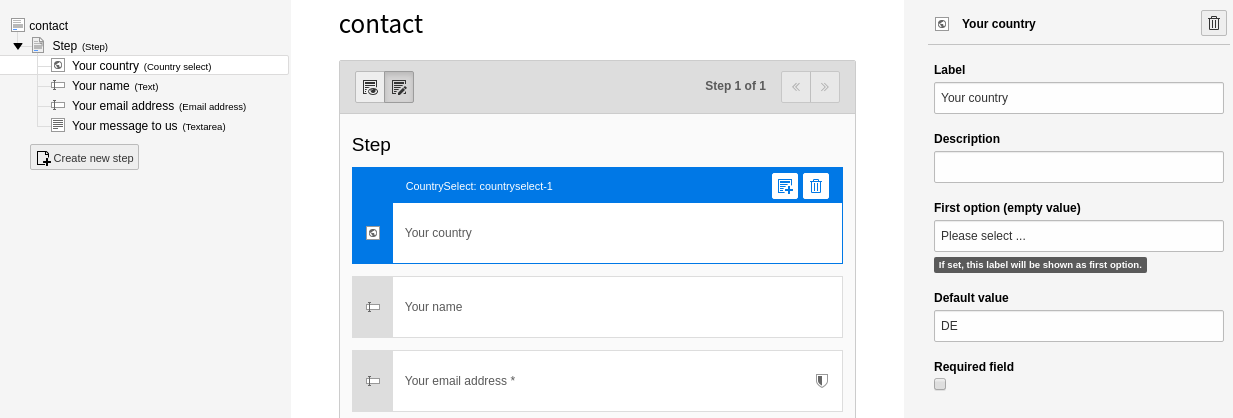Switch to form preview mode icon
Viewport: 1233px width, 418px height.
[x=370, y=87]
